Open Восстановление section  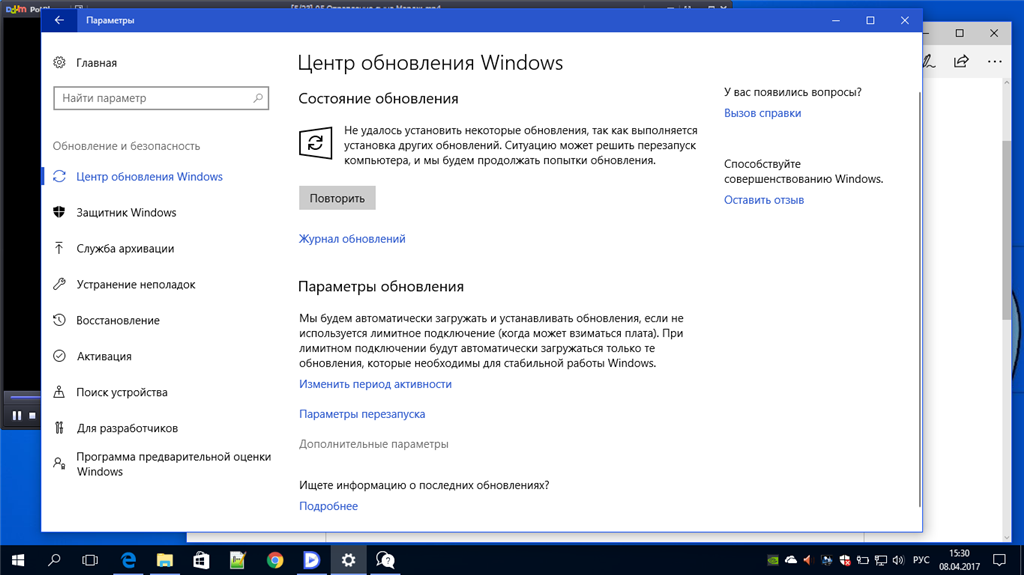(x=118, y=320)
